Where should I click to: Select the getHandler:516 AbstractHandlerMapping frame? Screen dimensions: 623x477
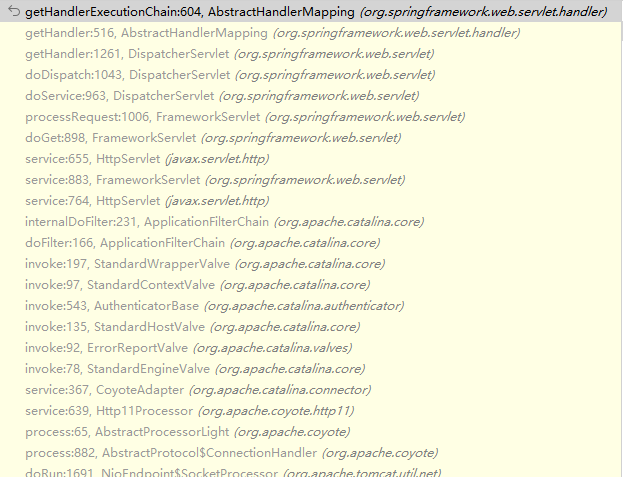point(272,33)
